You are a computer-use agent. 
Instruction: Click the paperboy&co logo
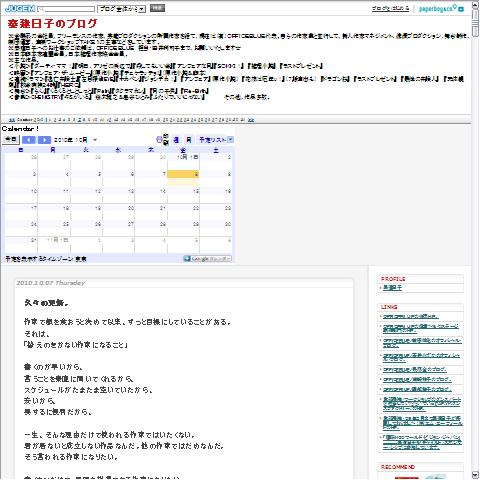[441, 9]
